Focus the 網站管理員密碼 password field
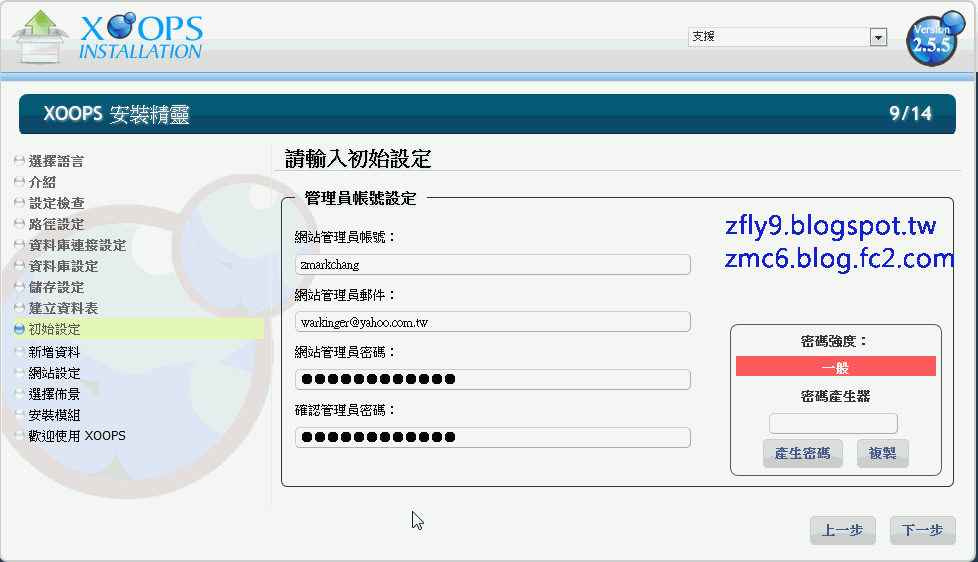The image size is (978, 562). (x=493, y=379)
